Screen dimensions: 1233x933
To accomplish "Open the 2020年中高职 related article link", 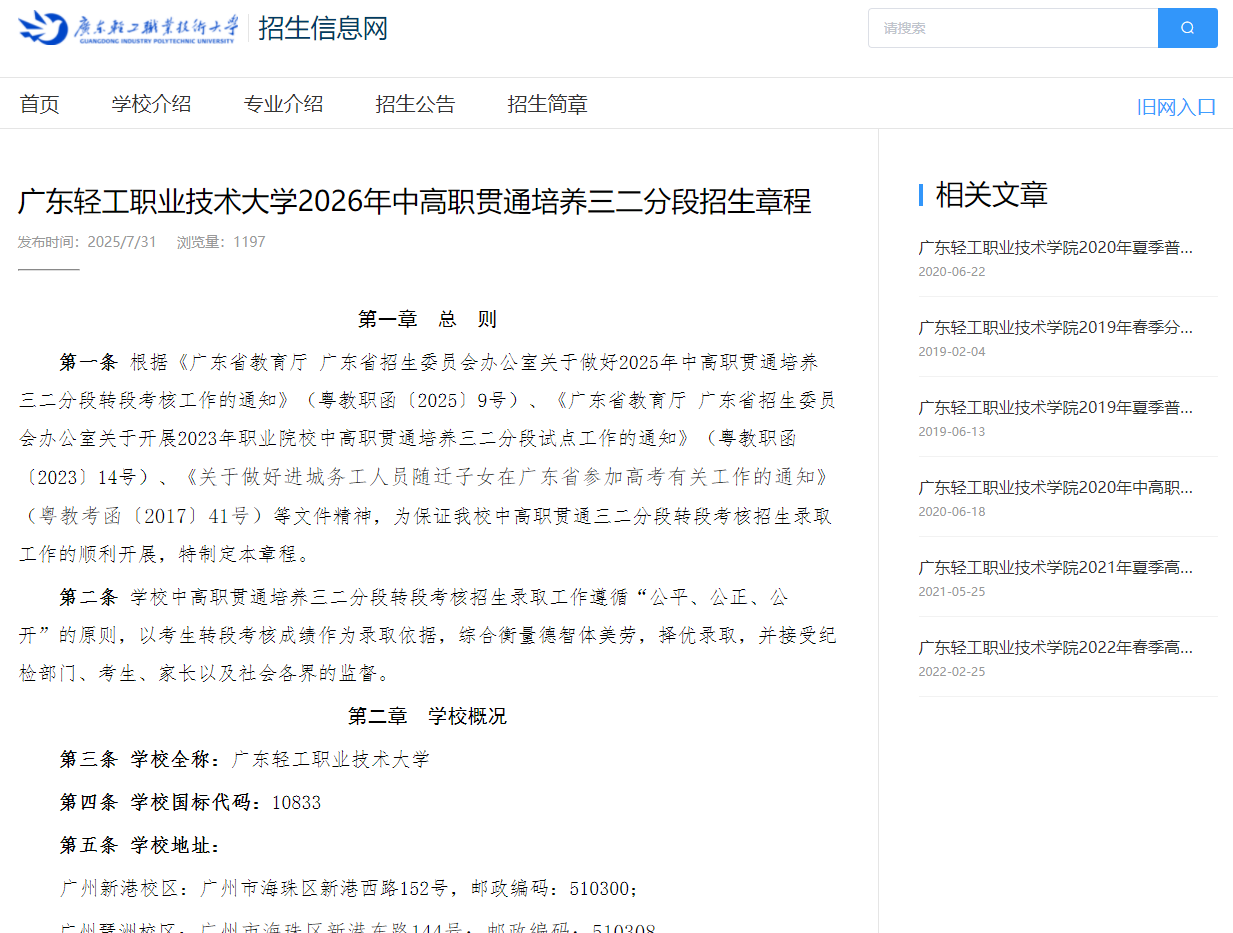I will (x=1055, y=487).
